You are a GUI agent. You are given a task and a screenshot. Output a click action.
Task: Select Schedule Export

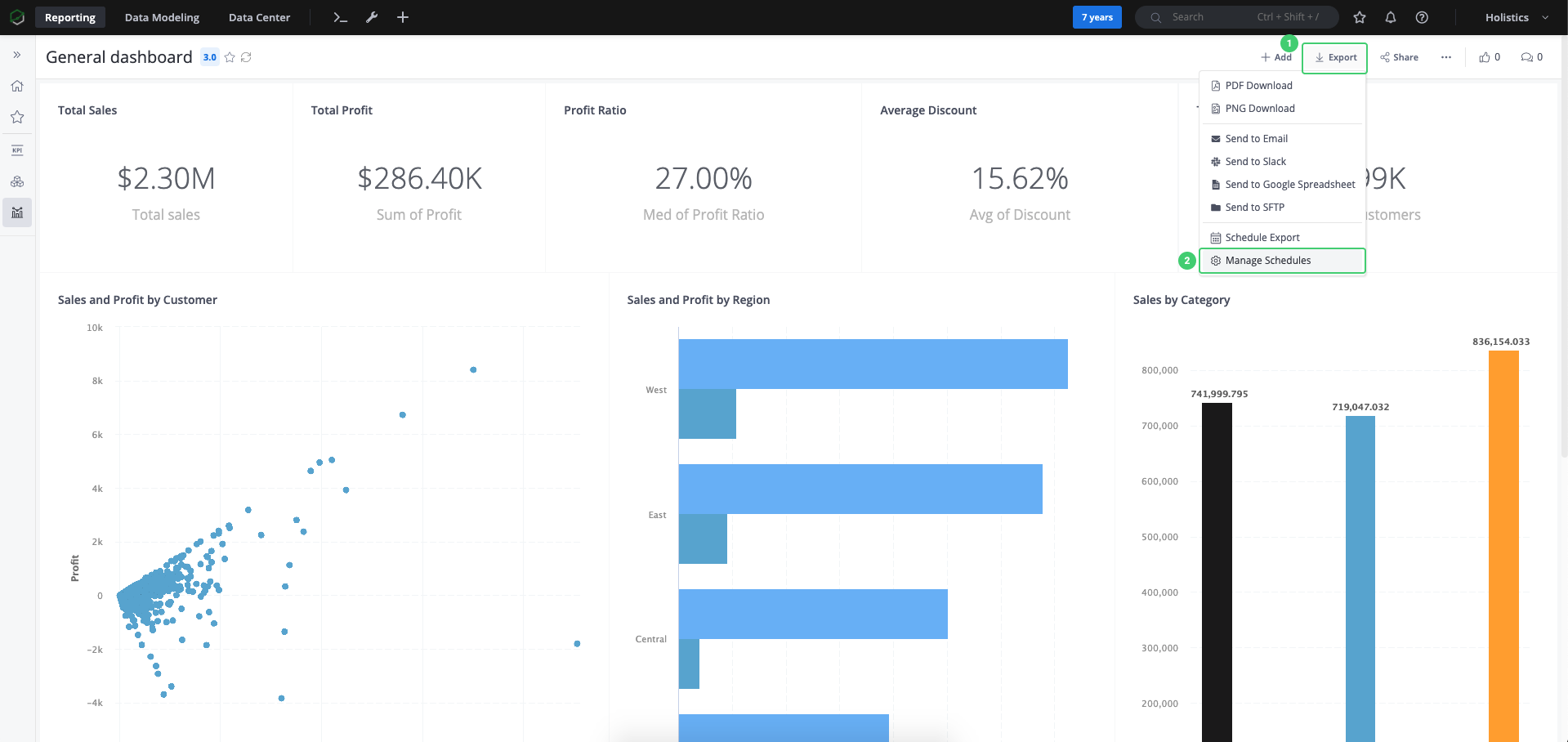(1282, 238)
